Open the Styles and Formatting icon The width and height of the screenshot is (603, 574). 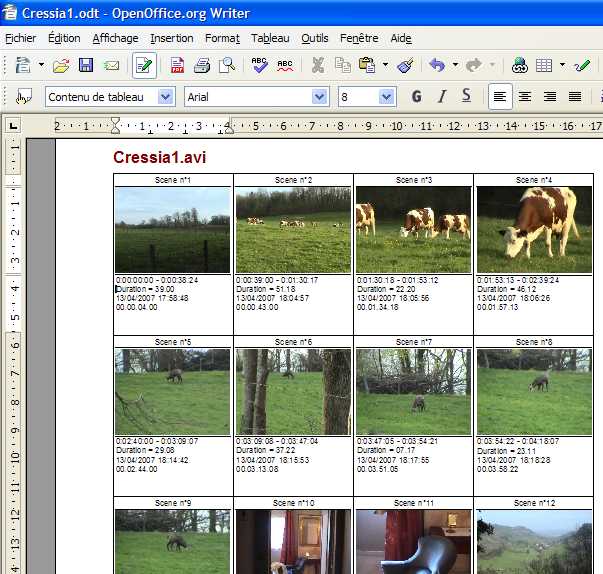tap(23, 96)
